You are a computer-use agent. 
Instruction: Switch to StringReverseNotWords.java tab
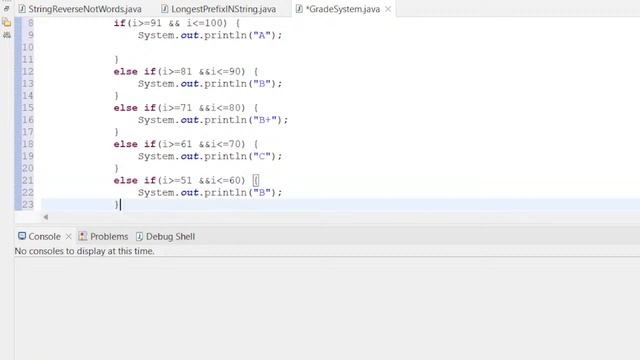click(x=80, y=9)
